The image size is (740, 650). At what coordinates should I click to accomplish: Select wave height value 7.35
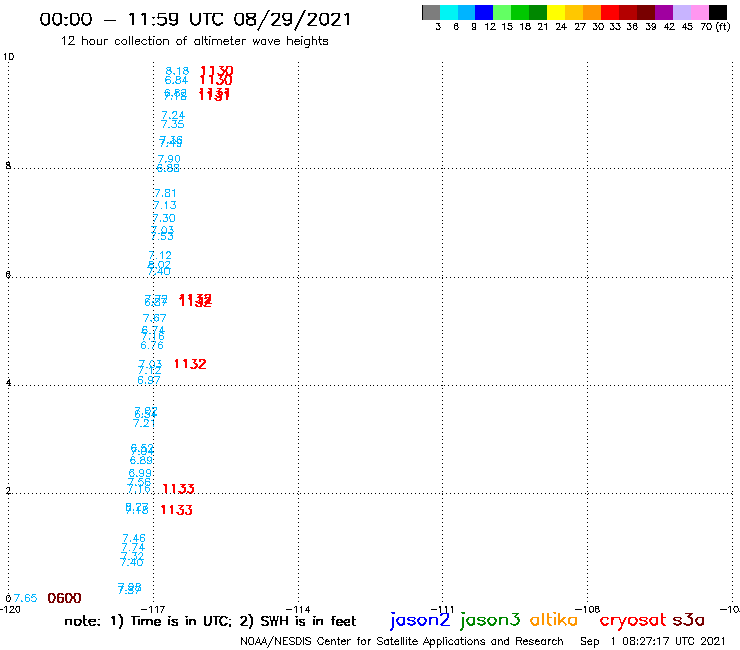coord(173,124)
